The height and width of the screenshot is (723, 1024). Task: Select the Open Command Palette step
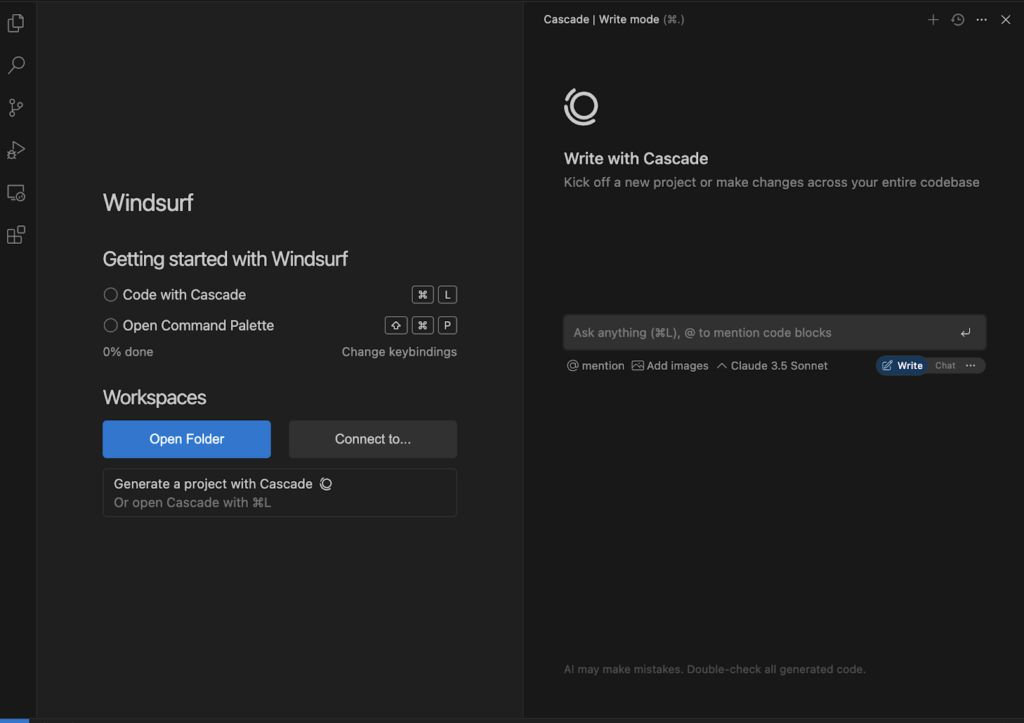tap(189, 325)
